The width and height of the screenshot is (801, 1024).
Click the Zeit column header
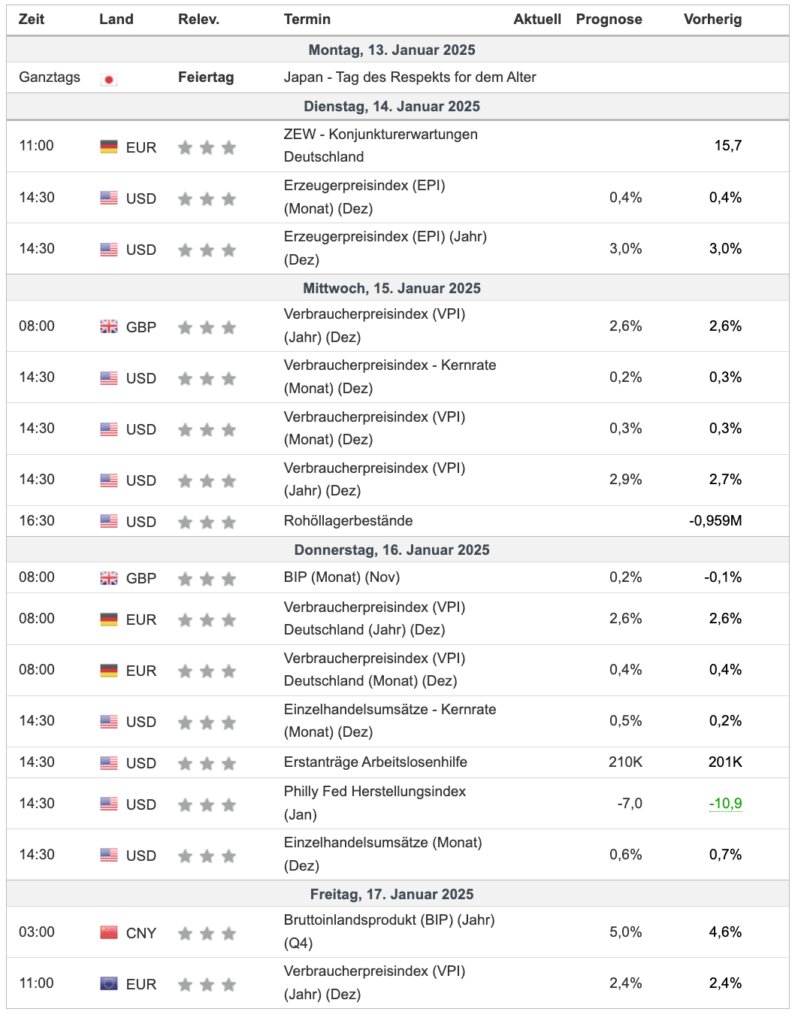click(x=31, y=20)
